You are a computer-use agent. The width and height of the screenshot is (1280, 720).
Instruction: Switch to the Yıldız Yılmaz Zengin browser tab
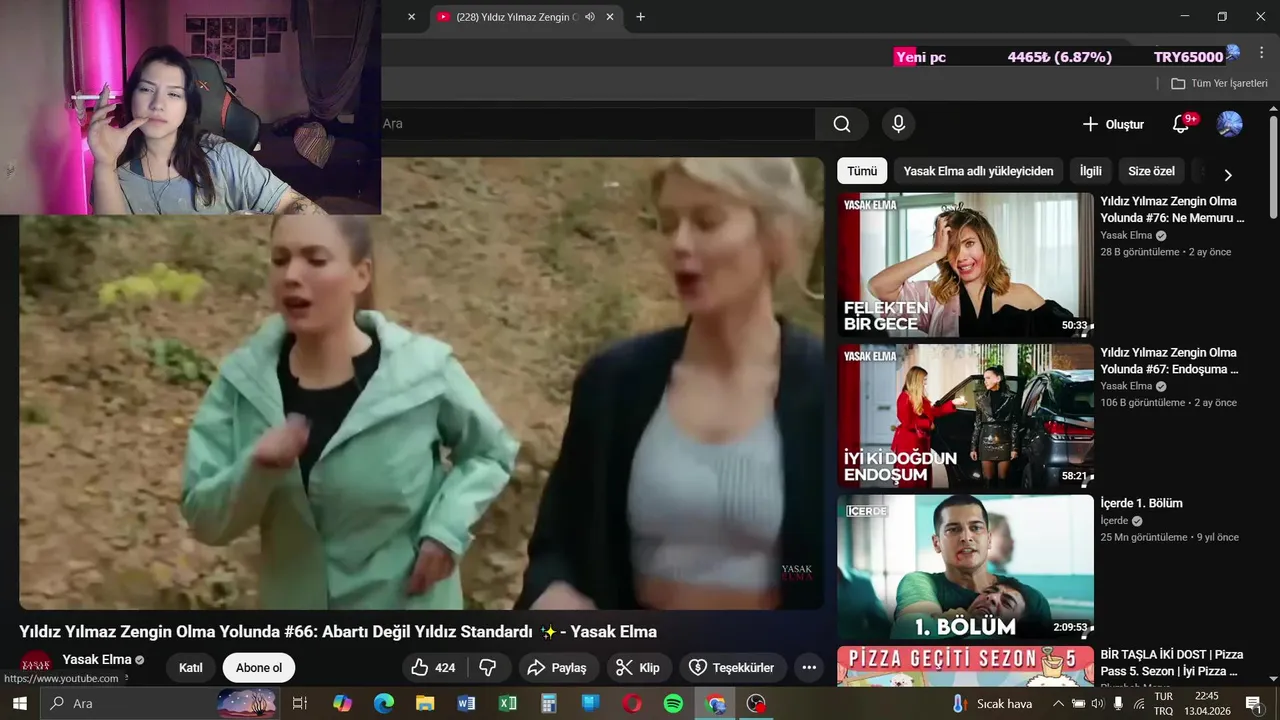(517, 17)
